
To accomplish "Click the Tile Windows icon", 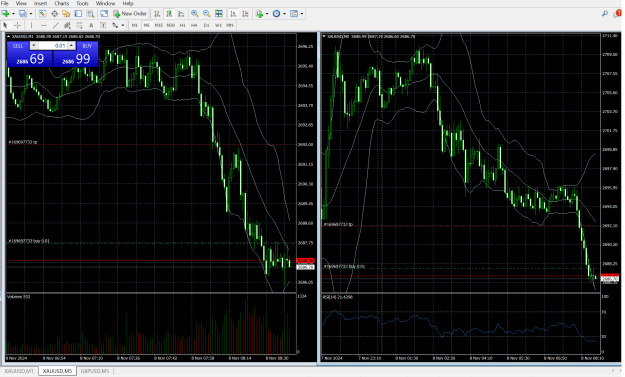I will [x=219, y=14].
